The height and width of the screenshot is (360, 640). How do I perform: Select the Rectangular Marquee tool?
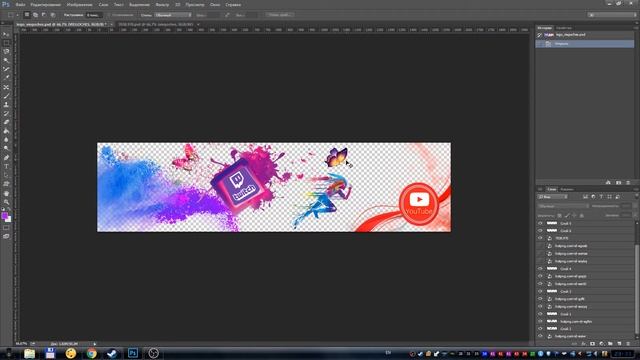(6, 43)
